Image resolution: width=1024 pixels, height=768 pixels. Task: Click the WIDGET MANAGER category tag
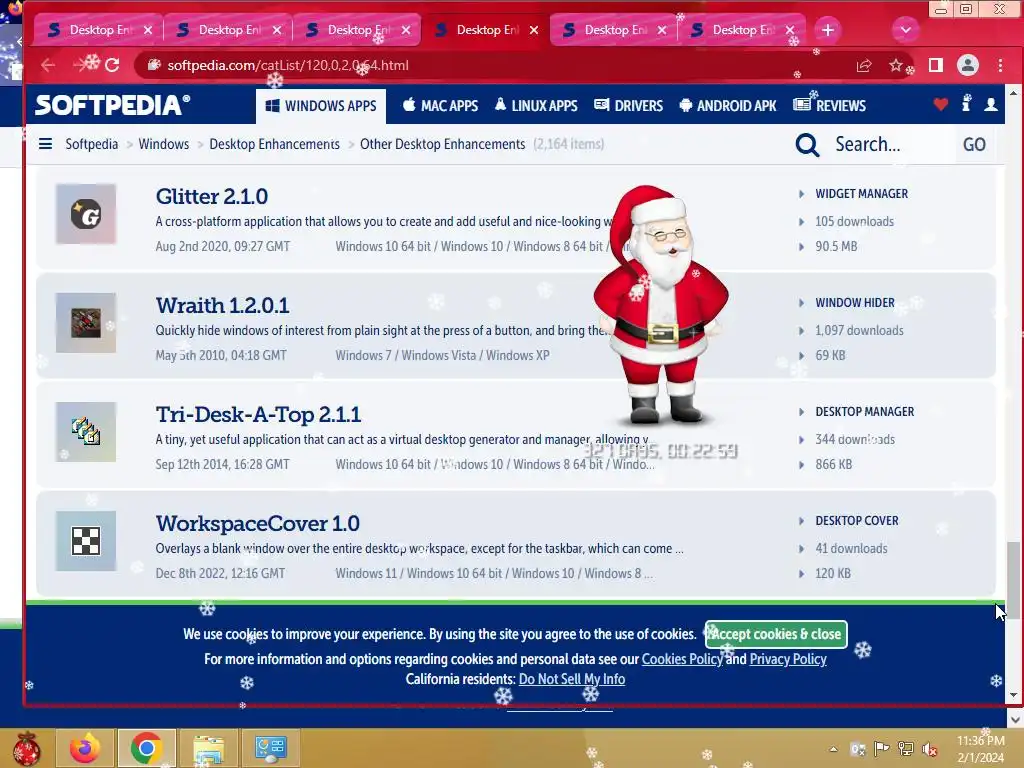point(861,193)
